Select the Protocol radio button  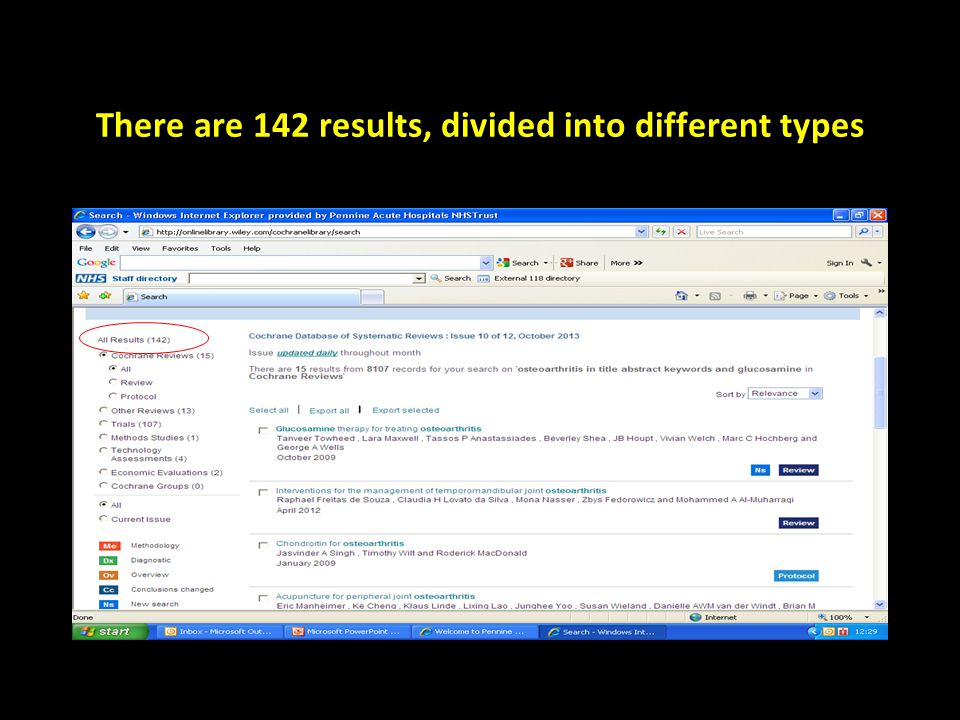[113, 396]
